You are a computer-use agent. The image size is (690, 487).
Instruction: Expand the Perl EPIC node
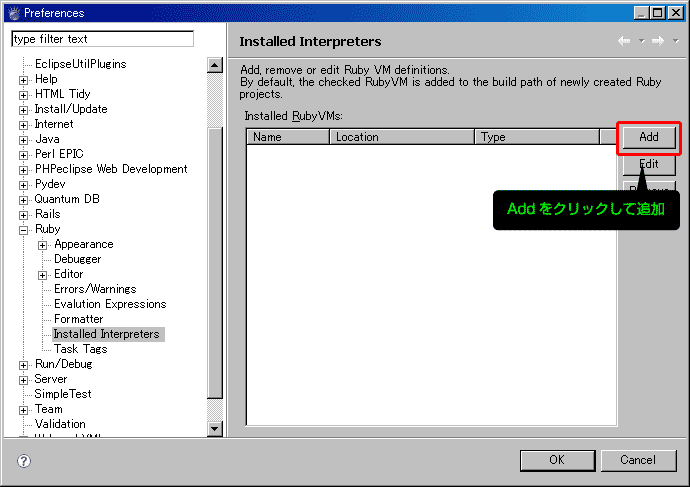coord(24,155)
